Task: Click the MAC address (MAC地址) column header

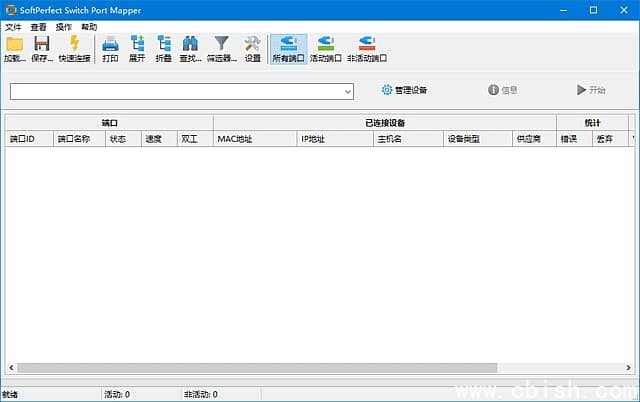Action: pyautogui.click(x=255, y=139)
